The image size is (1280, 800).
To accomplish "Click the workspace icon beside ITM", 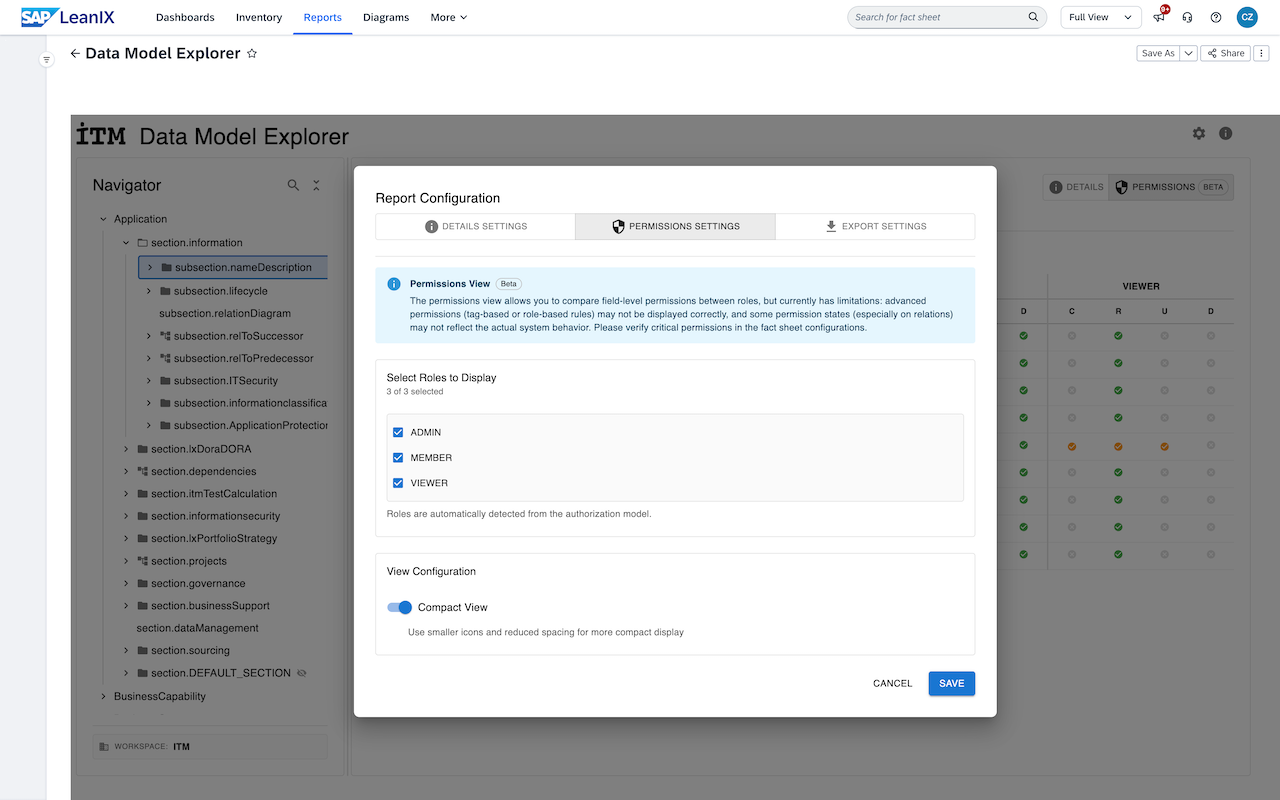I will pos(104,747).
